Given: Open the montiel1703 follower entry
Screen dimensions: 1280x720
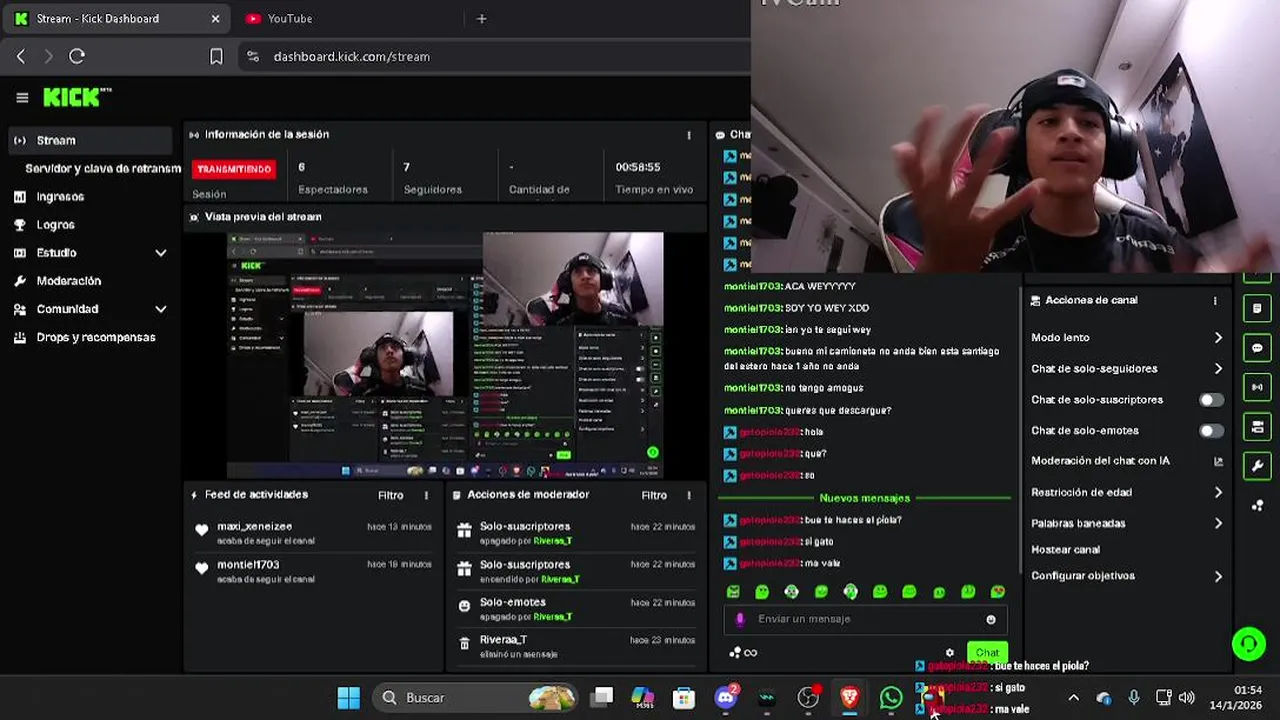Looking at the screenshot, I should coord(314,571).
